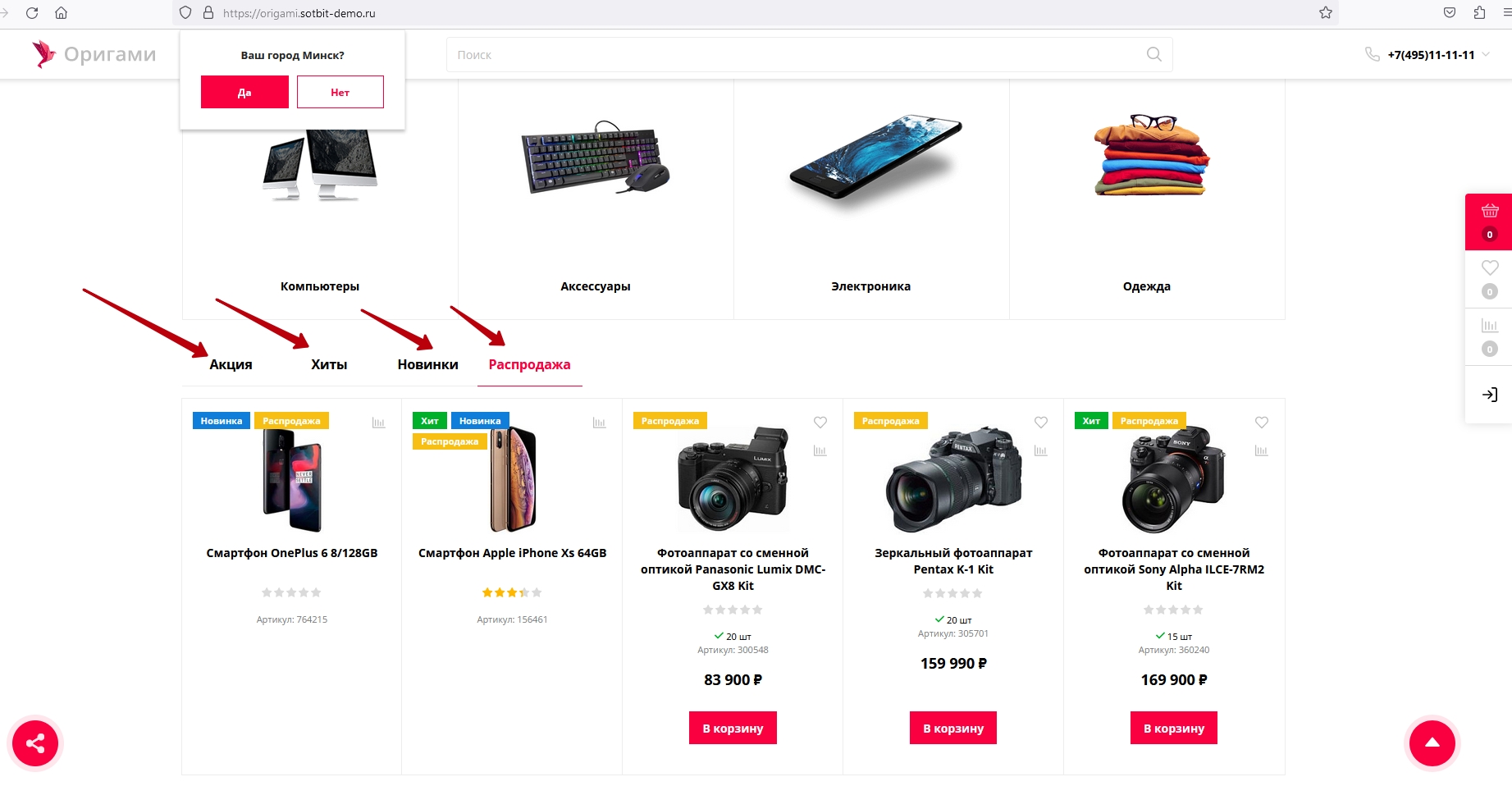Select the Новинки tab
Image resolution: width=1512 pixels, height=786 pixels.
coord(427,364)
